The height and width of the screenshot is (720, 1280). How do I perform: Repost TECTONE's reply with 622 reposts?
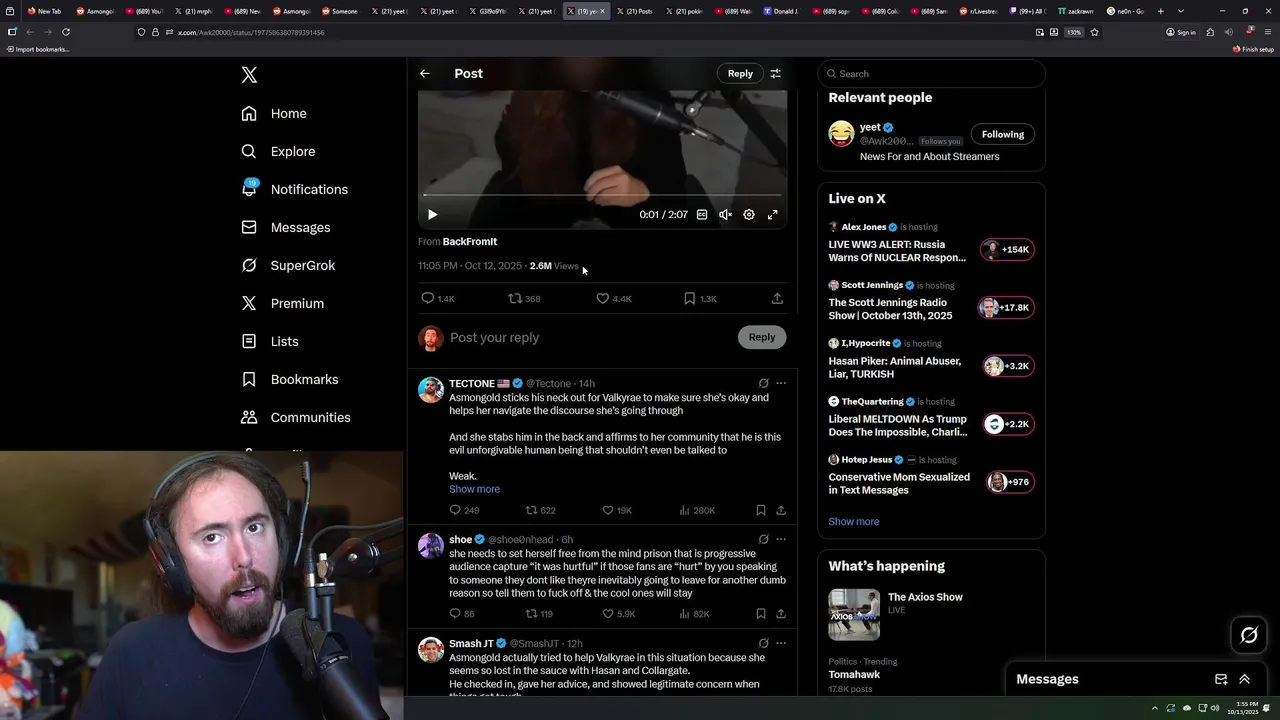point(540,510)
